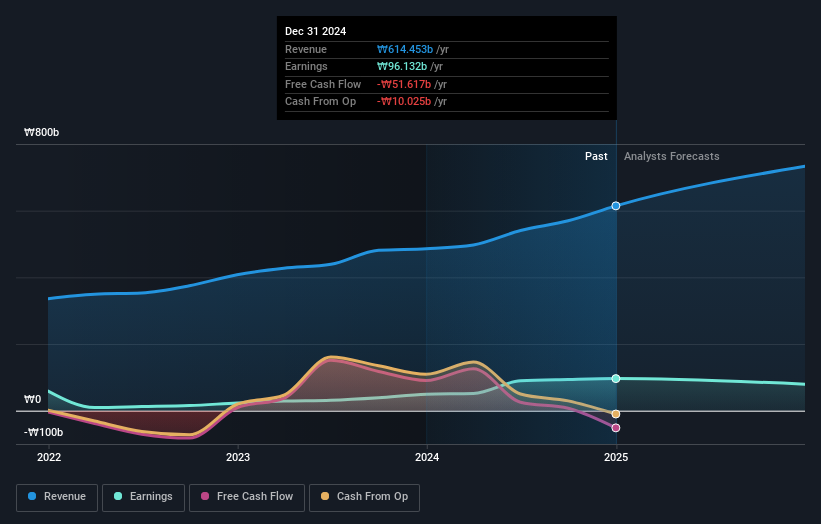
Task: Click the Dec 31 2024 tooltip date
Action: coord(315,31)
